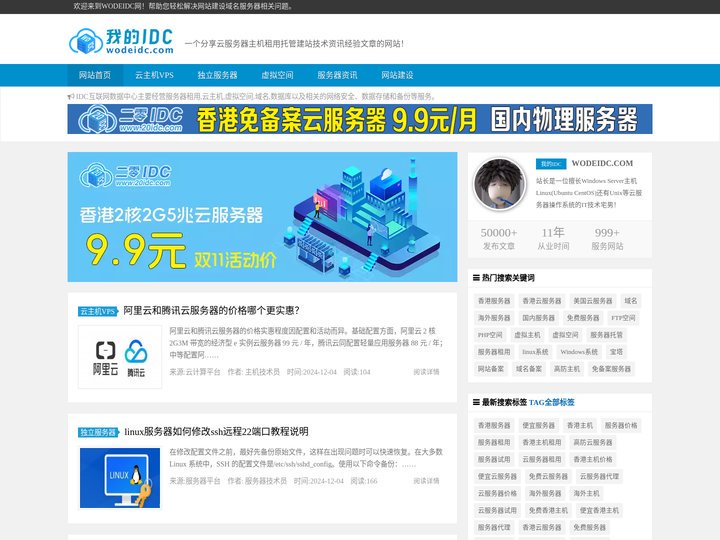Click the 免费云服务器 tag

(x=548, y=476)
